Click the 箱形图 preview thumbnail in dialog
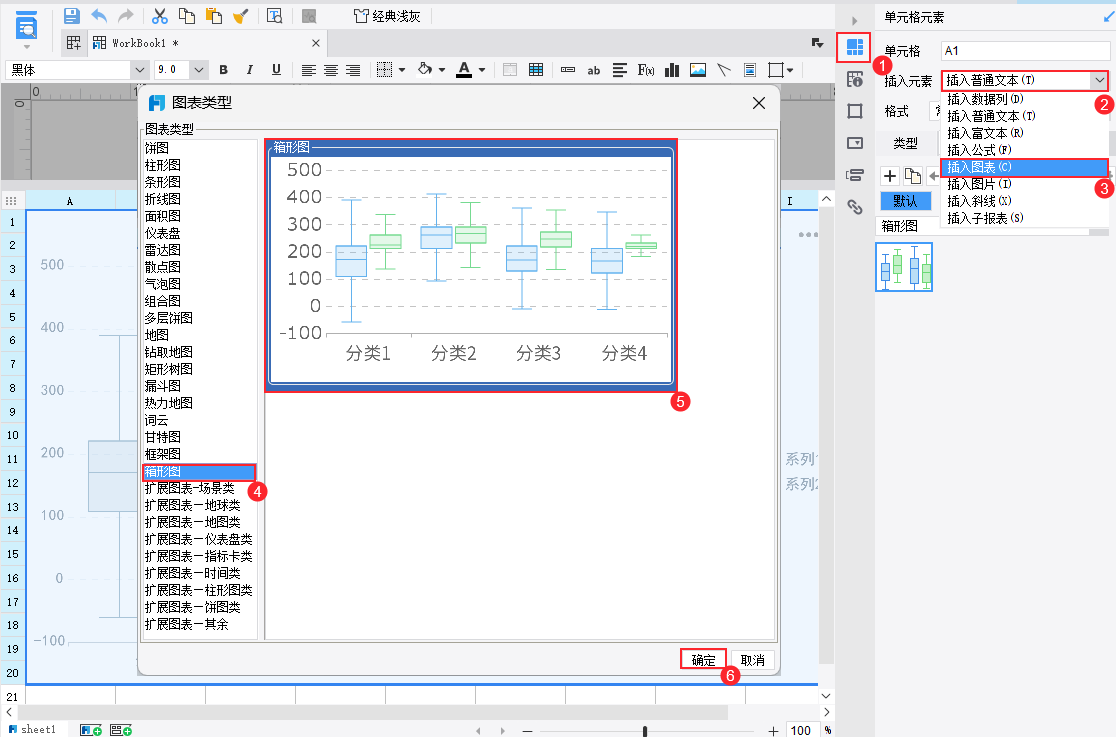The height and width of the screenshot is (737, 1116). 470,266
